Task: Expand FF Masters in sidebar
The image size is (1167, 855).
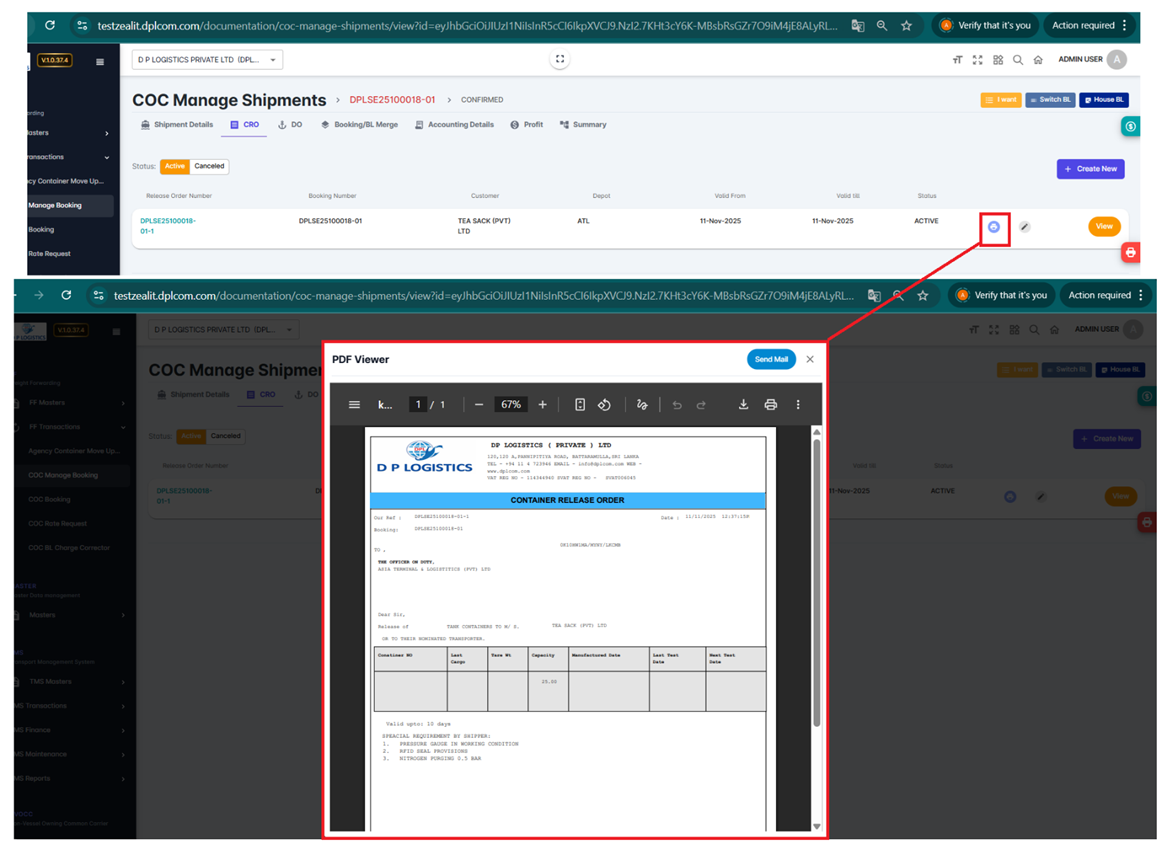Action: click(x=70, y=403)
